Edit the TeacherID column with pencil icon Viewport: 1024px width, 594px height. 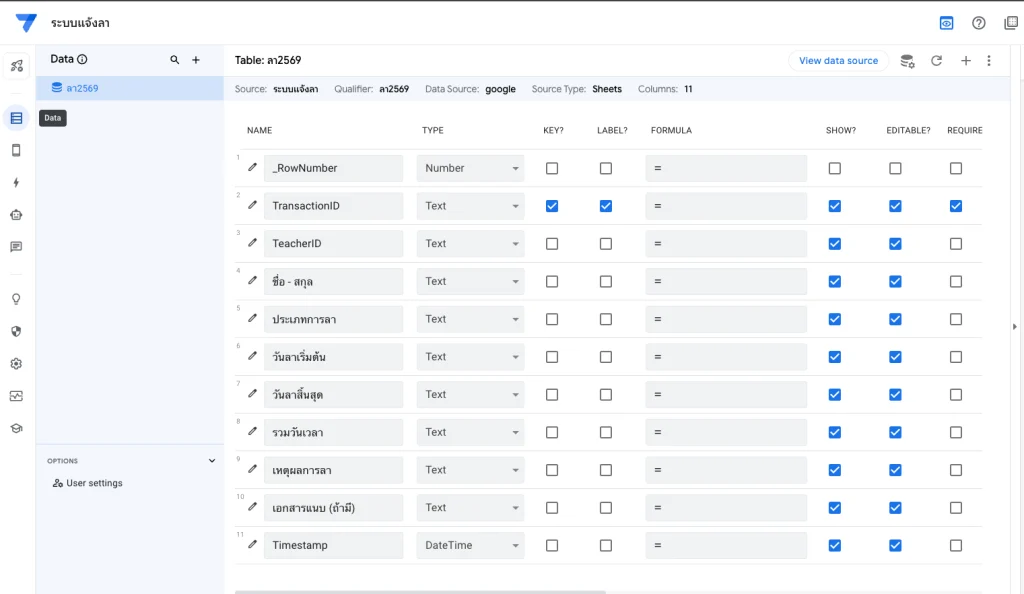tap(253, 243)
